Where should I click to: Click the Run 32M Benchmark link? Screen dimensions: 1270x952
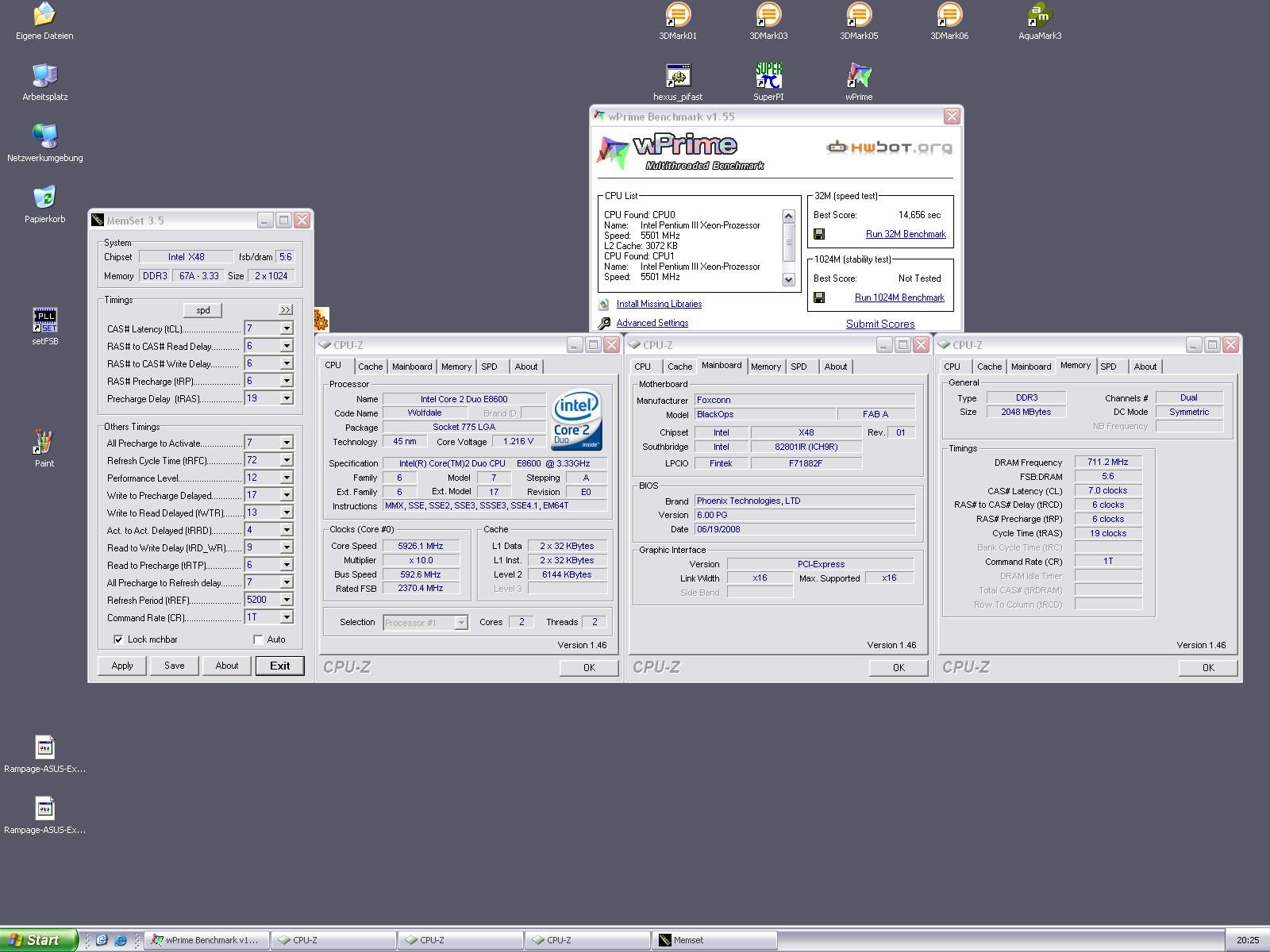coord(905,234)
